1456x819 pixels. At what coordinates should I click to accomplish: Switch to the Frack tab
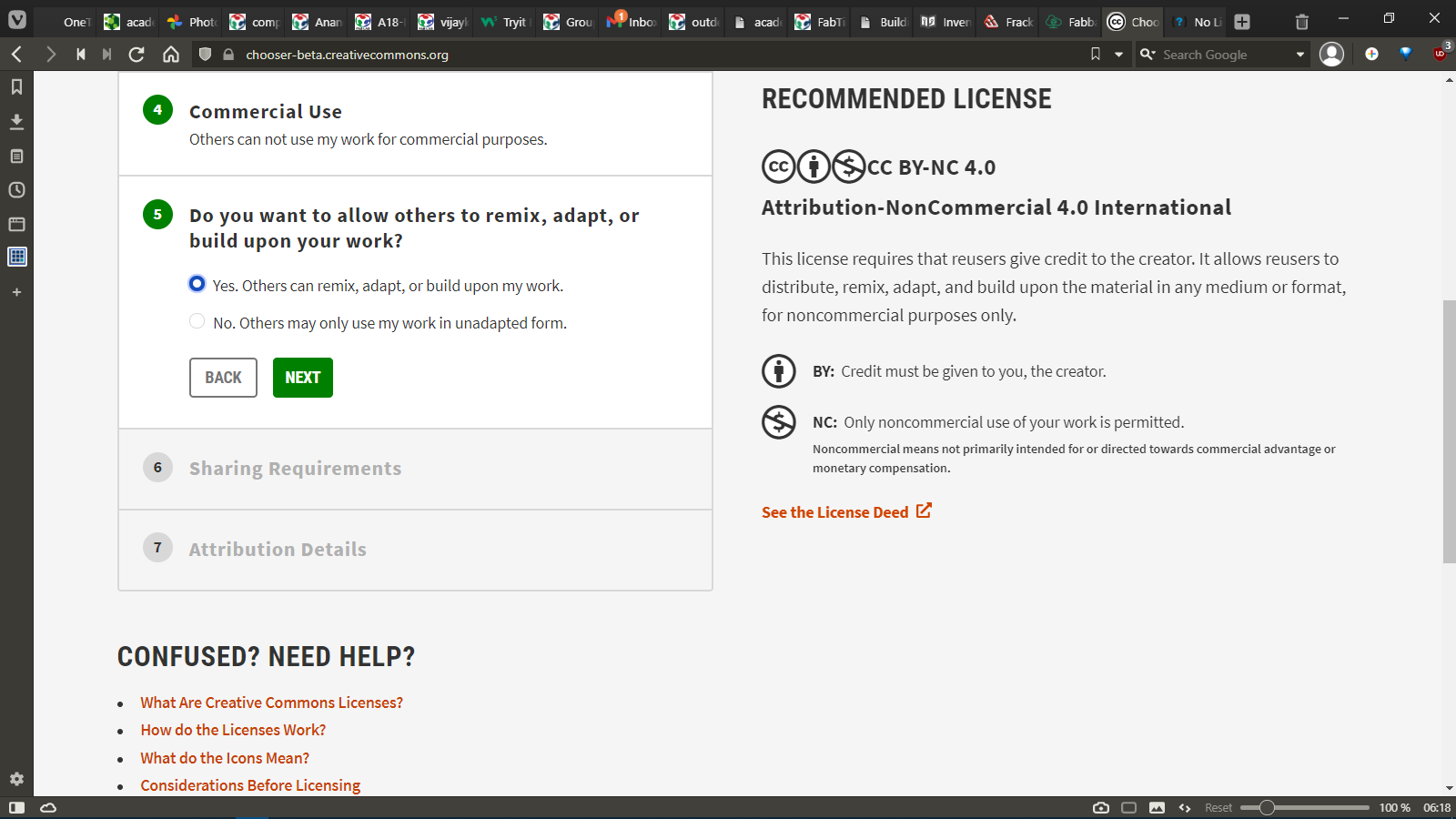1009,22
